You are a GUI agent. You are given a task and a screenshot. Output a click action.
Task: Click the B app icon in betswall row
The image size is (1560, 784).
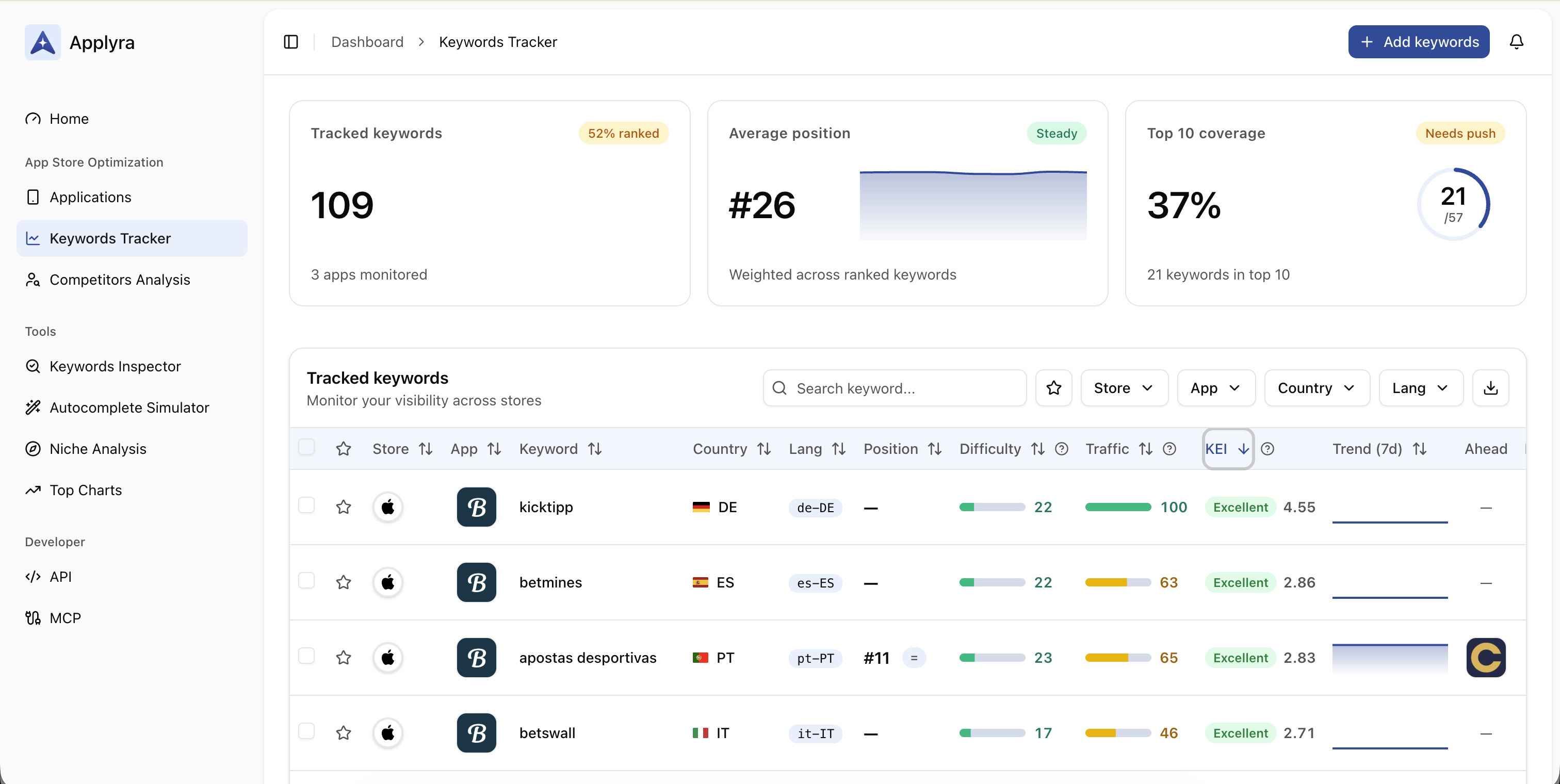pyautogui.click(x=477, y=733)
